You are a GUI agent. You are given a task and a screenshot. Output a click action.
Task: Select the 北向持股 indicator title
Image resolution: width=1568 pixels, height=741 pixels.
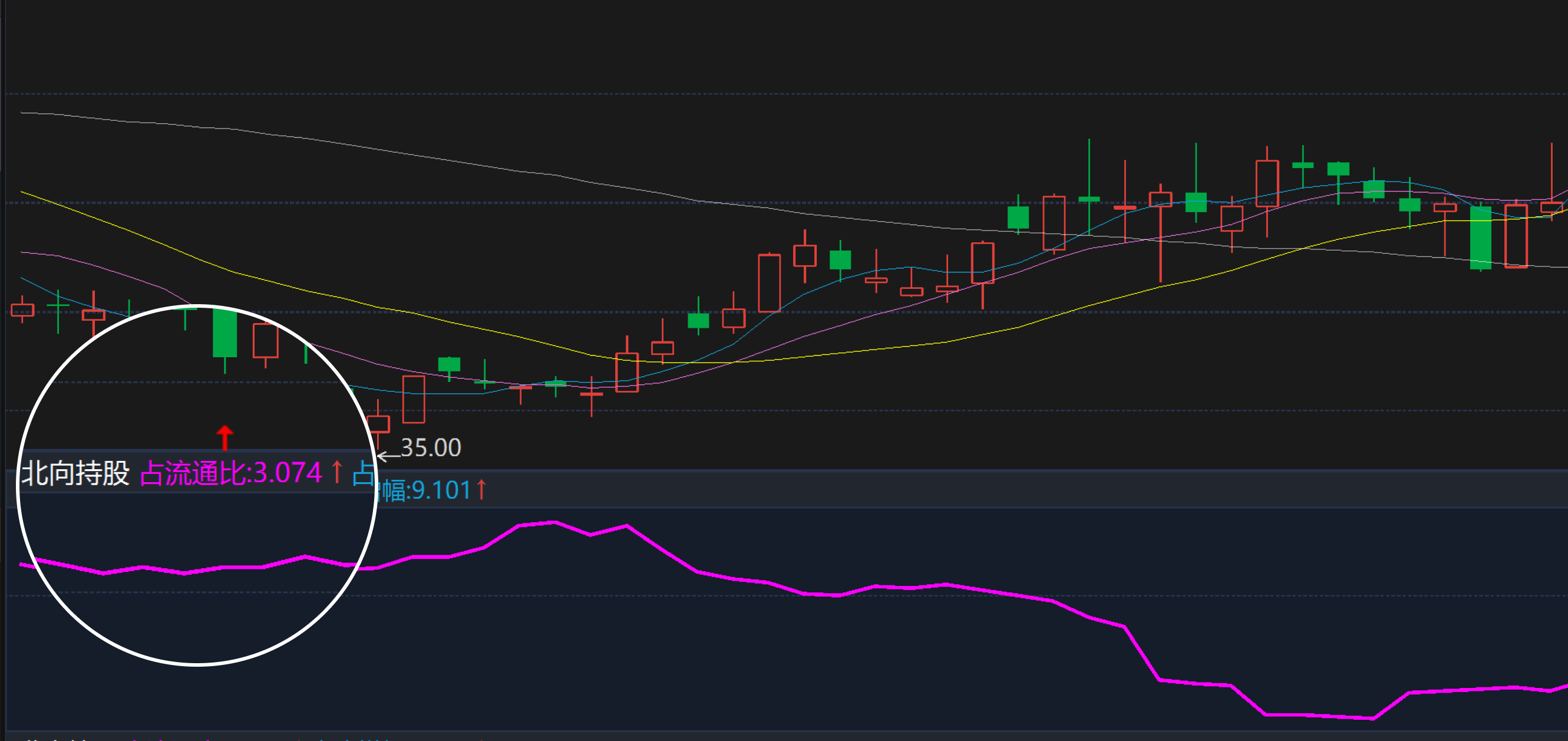pyautogui.click(x=75, y=473)
